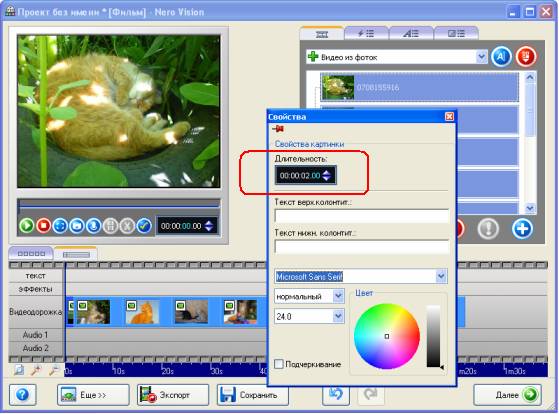Pick a color in the color wheel
Image resolution: width=559 pixels, height=414 pixels.
pos(387,336)
